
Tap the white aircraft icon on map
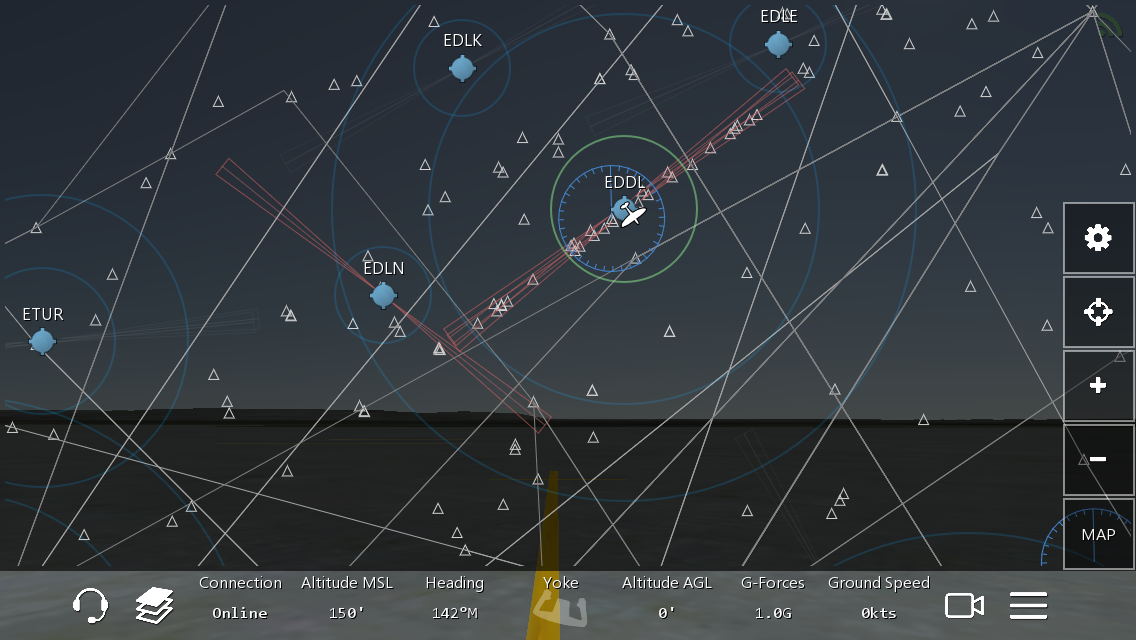pos(633,216)
